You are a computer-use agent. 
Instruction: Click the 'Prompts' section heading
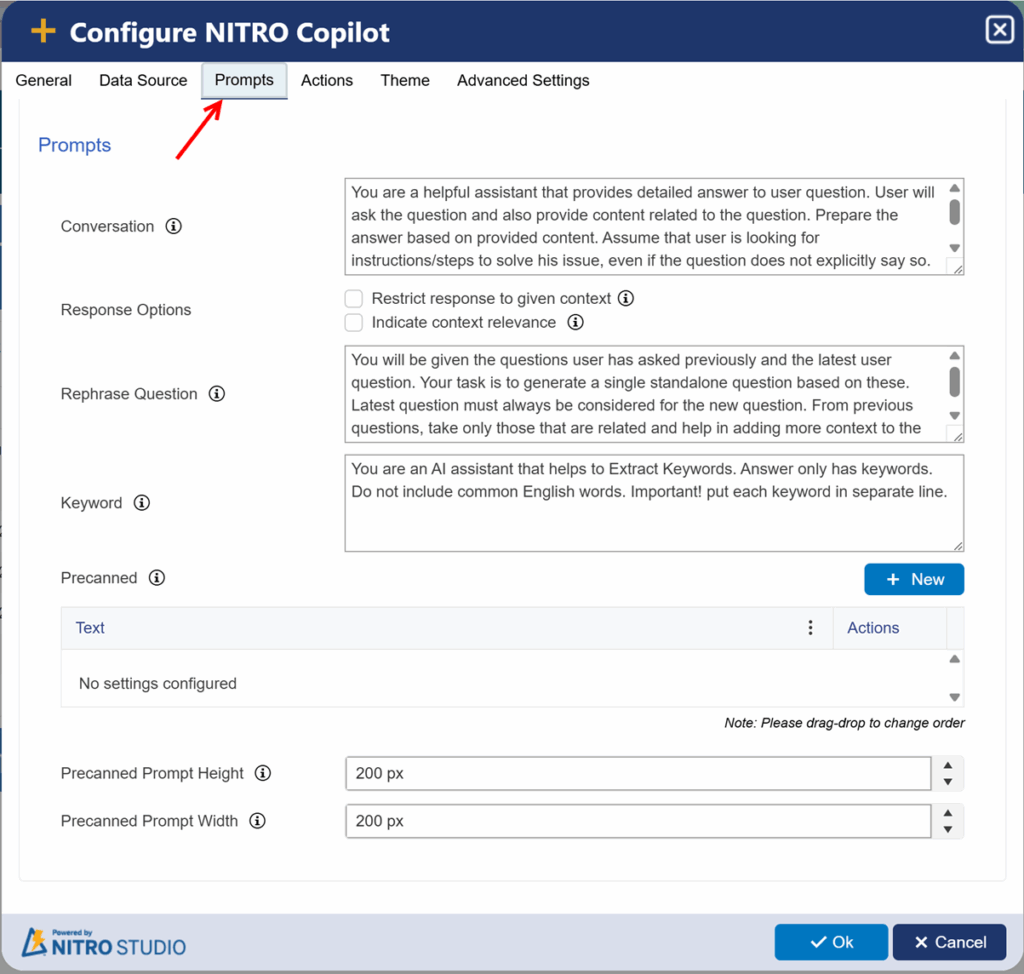74,145
